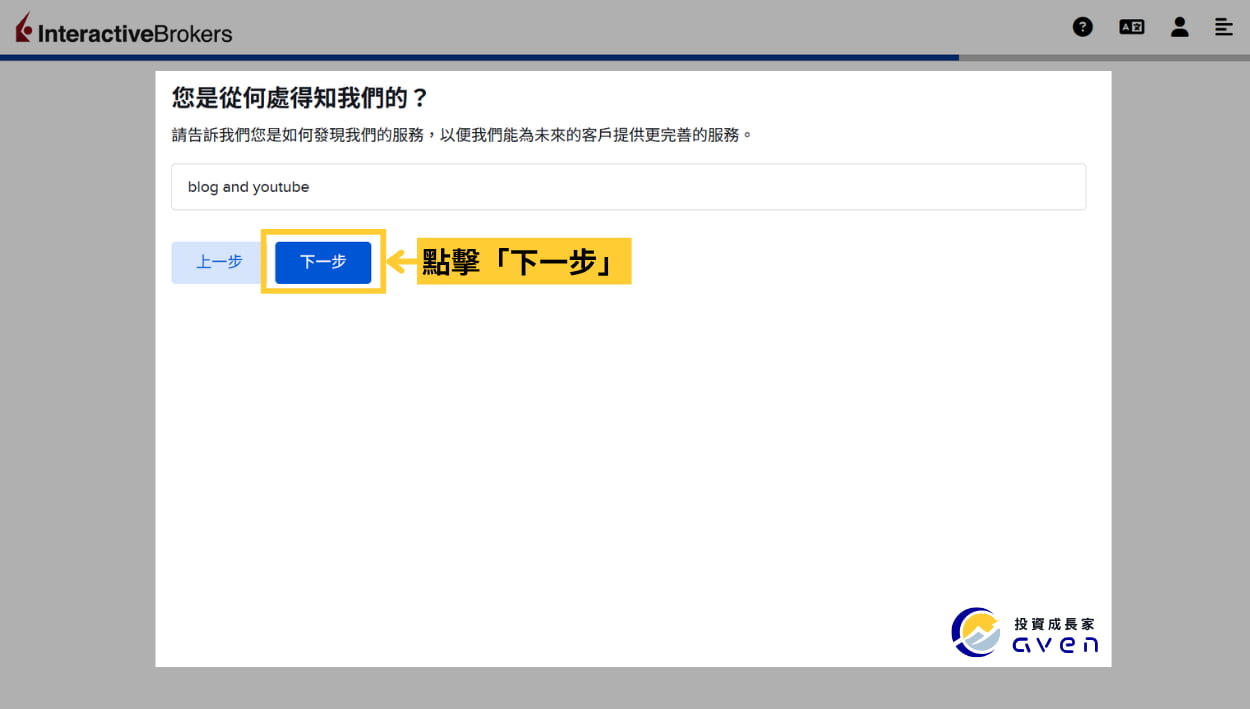Click the 下一步 next button
Image resolution: width=1250 pixels, height=709 pixels.
(323, 262)
